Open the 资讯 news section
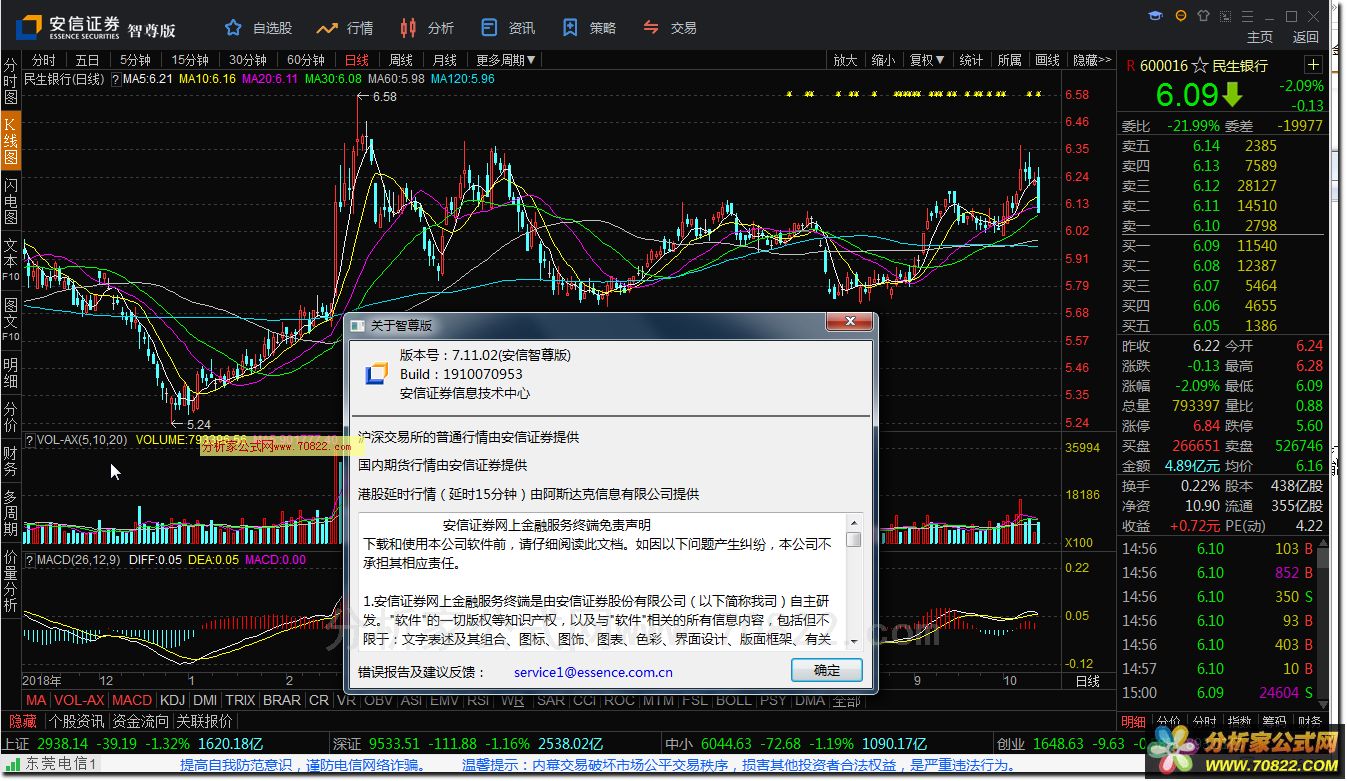The width and height of the screenshot is (1347, 781). point(507,28)
